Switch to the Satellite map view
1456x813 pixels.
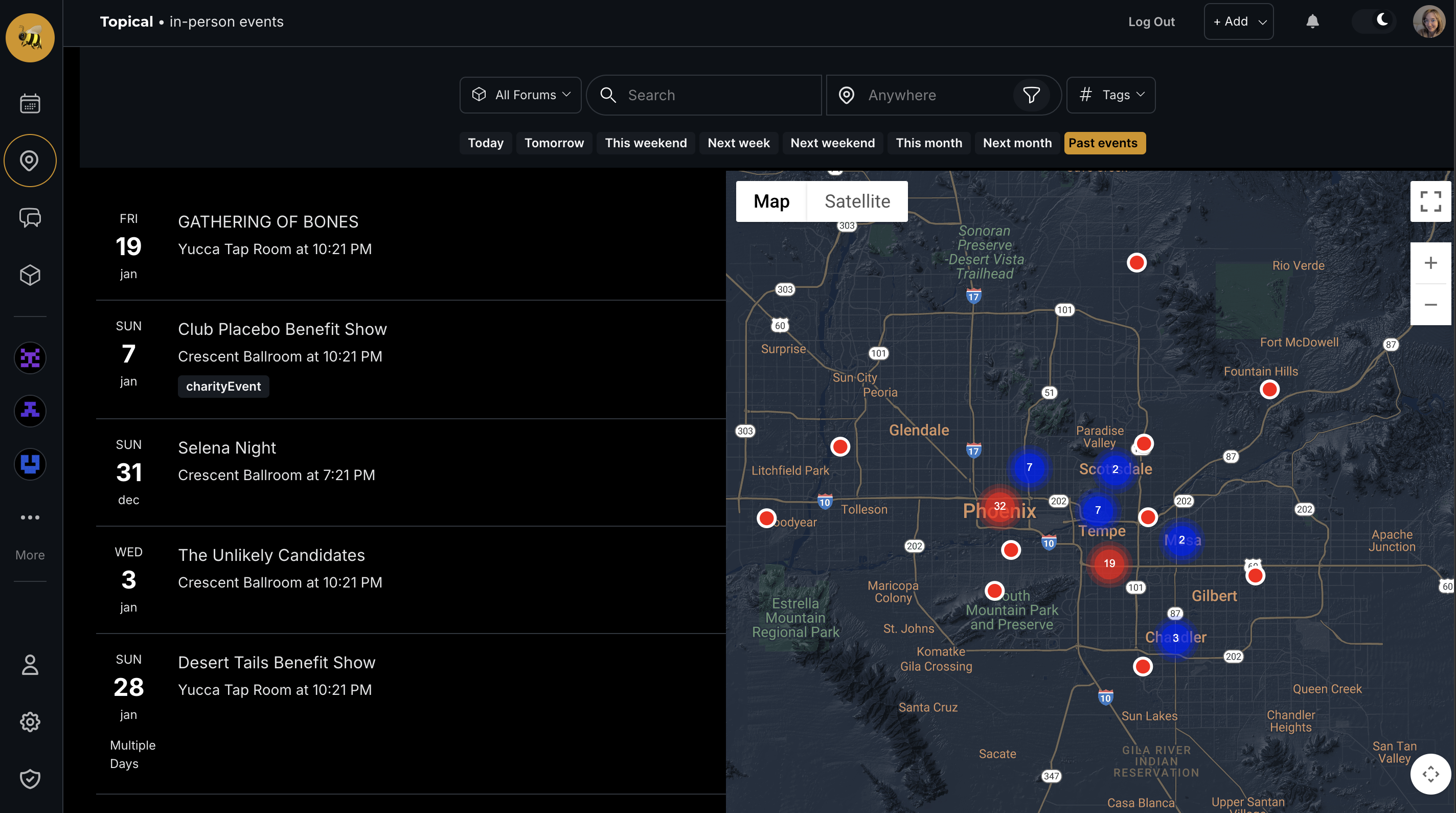pyautogui.click(x=857, y=201)
